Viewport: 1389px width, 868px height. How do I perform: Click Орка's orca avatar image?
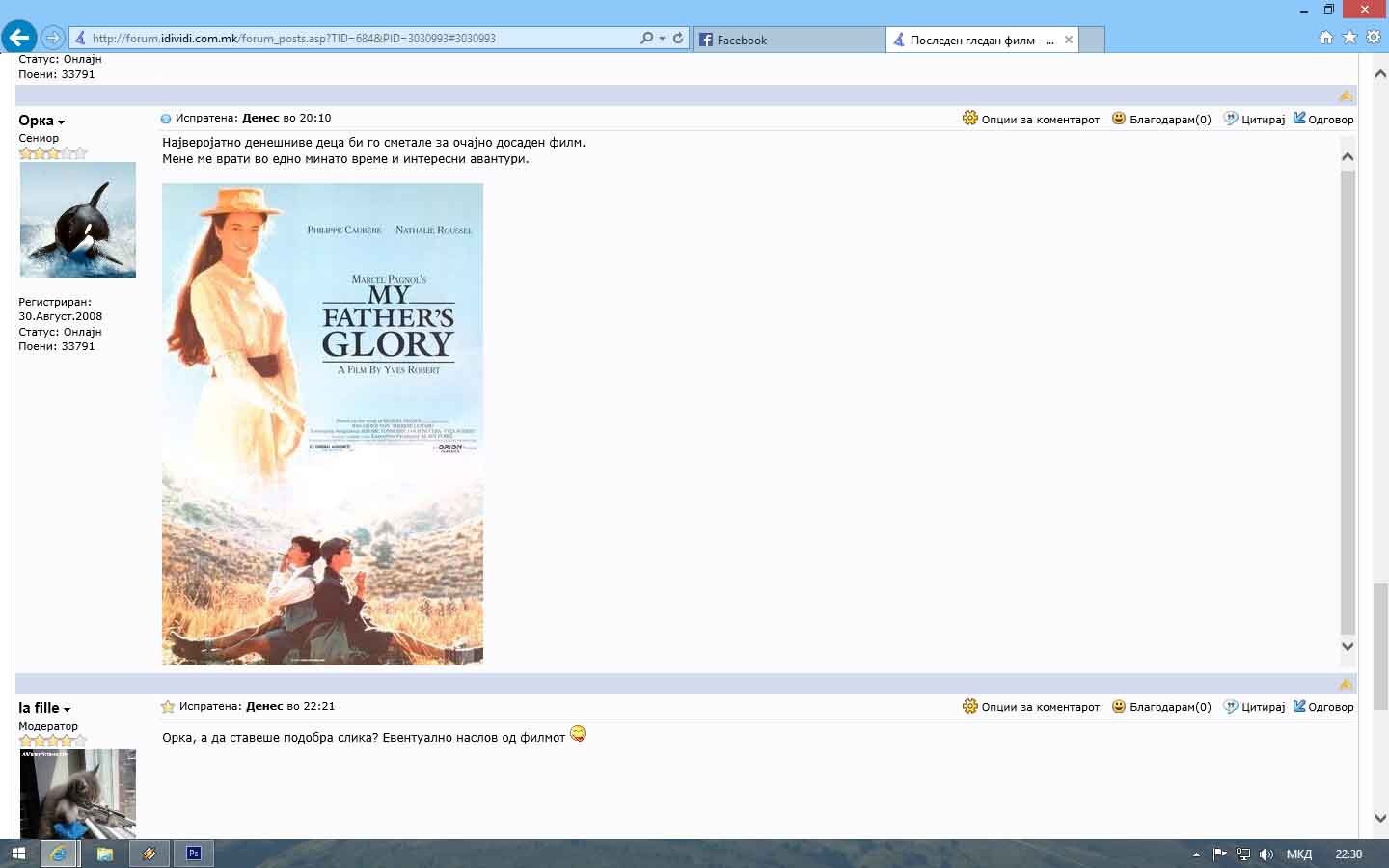coord(78,220)
